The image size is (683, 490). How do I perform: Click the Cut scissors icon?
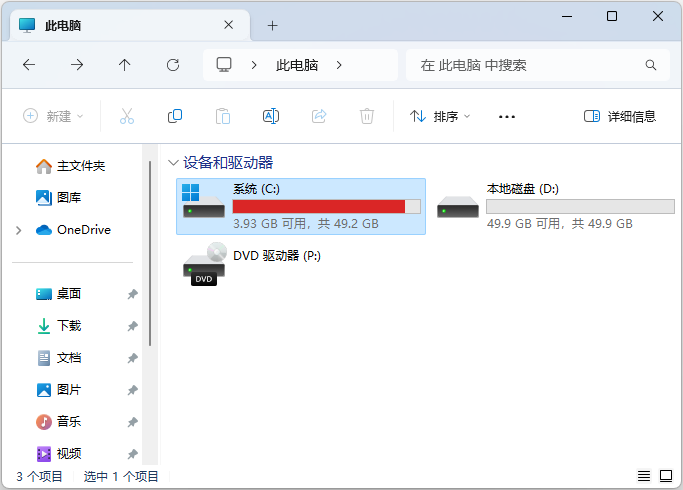(x=126, y=116)
